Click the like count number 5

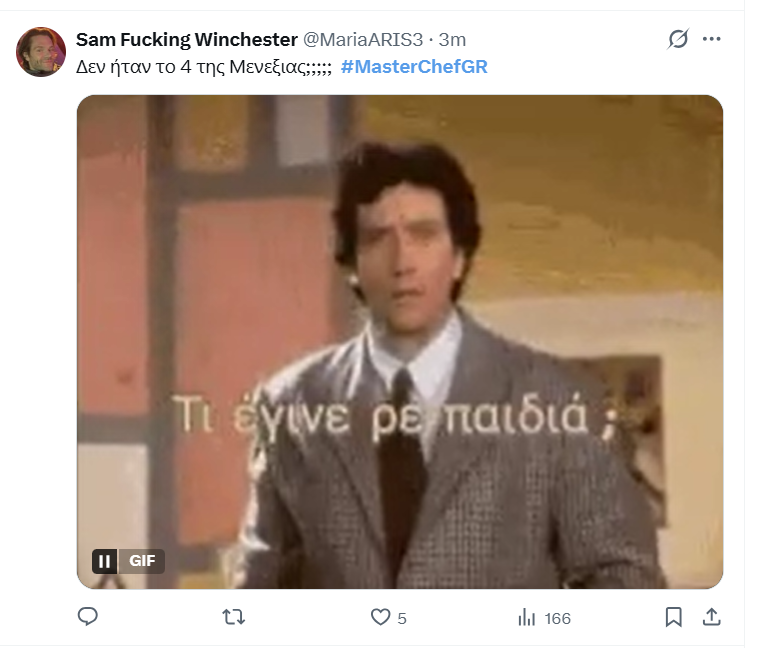click(402, 619)
